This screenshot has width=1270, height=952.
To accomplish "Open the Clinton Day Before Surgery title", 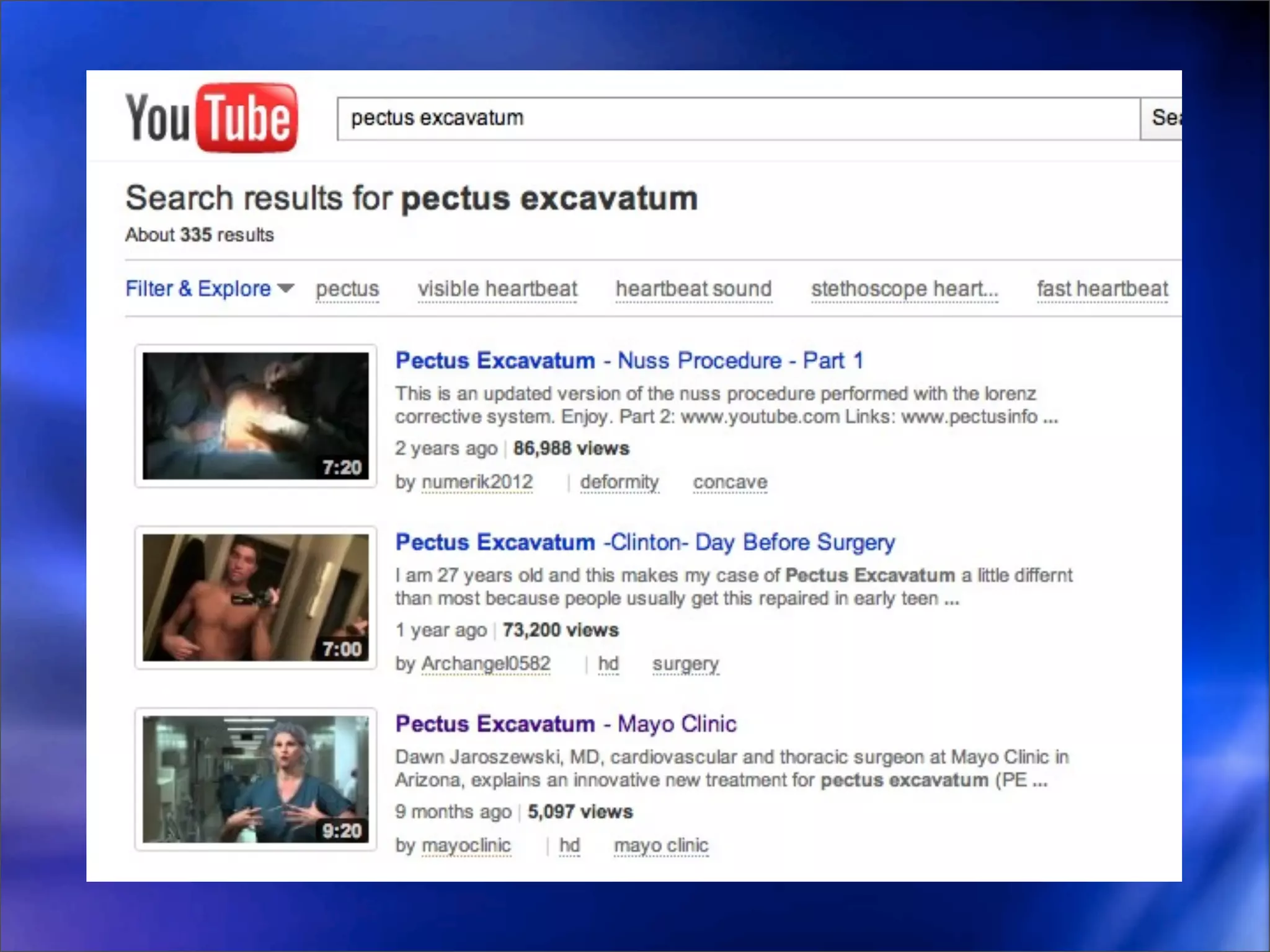I will click(x=645, y=542).
